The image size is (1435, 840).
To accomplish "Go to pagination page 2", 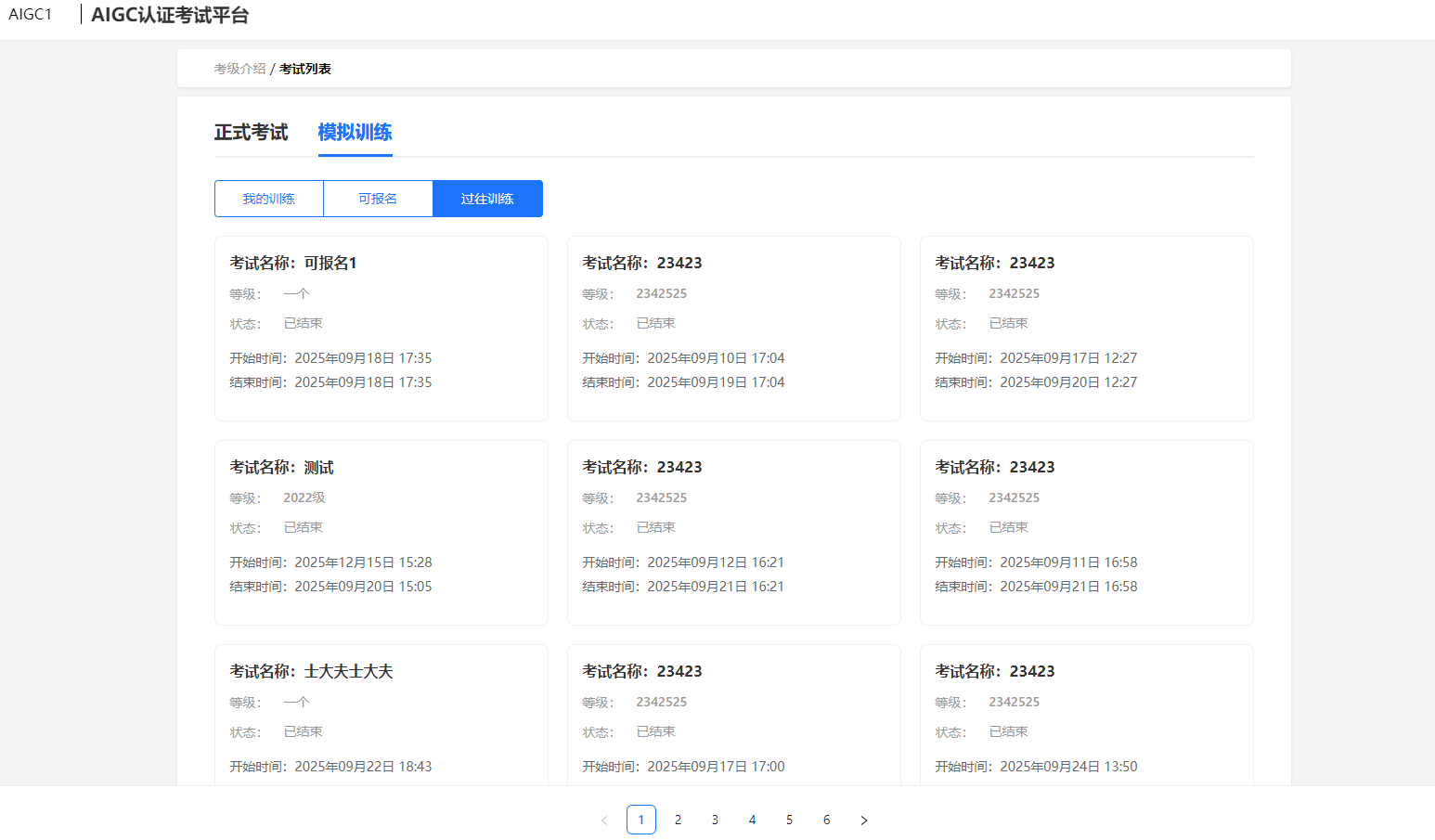I will coord(679,820).
